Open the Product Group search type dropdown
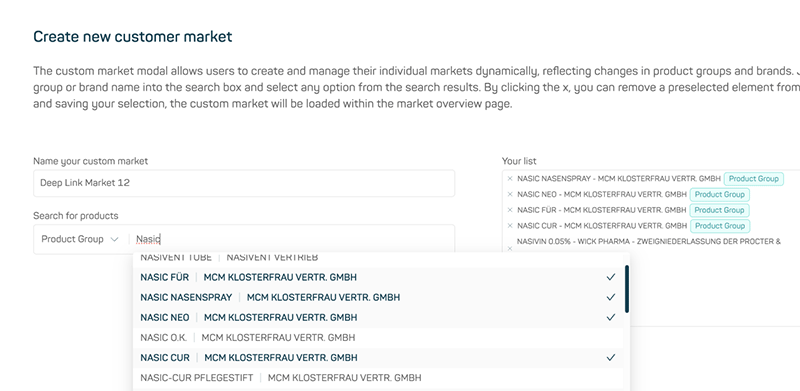This screenshot has width=800, height=391. click(x=80, y=239)
